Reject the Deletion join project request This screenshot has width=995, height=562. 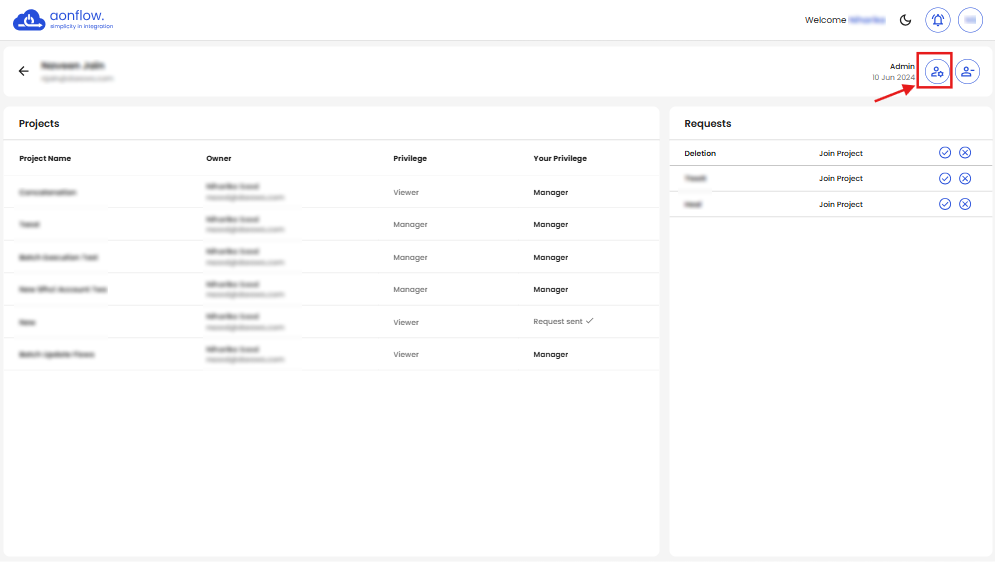click(x=965, y=152)
